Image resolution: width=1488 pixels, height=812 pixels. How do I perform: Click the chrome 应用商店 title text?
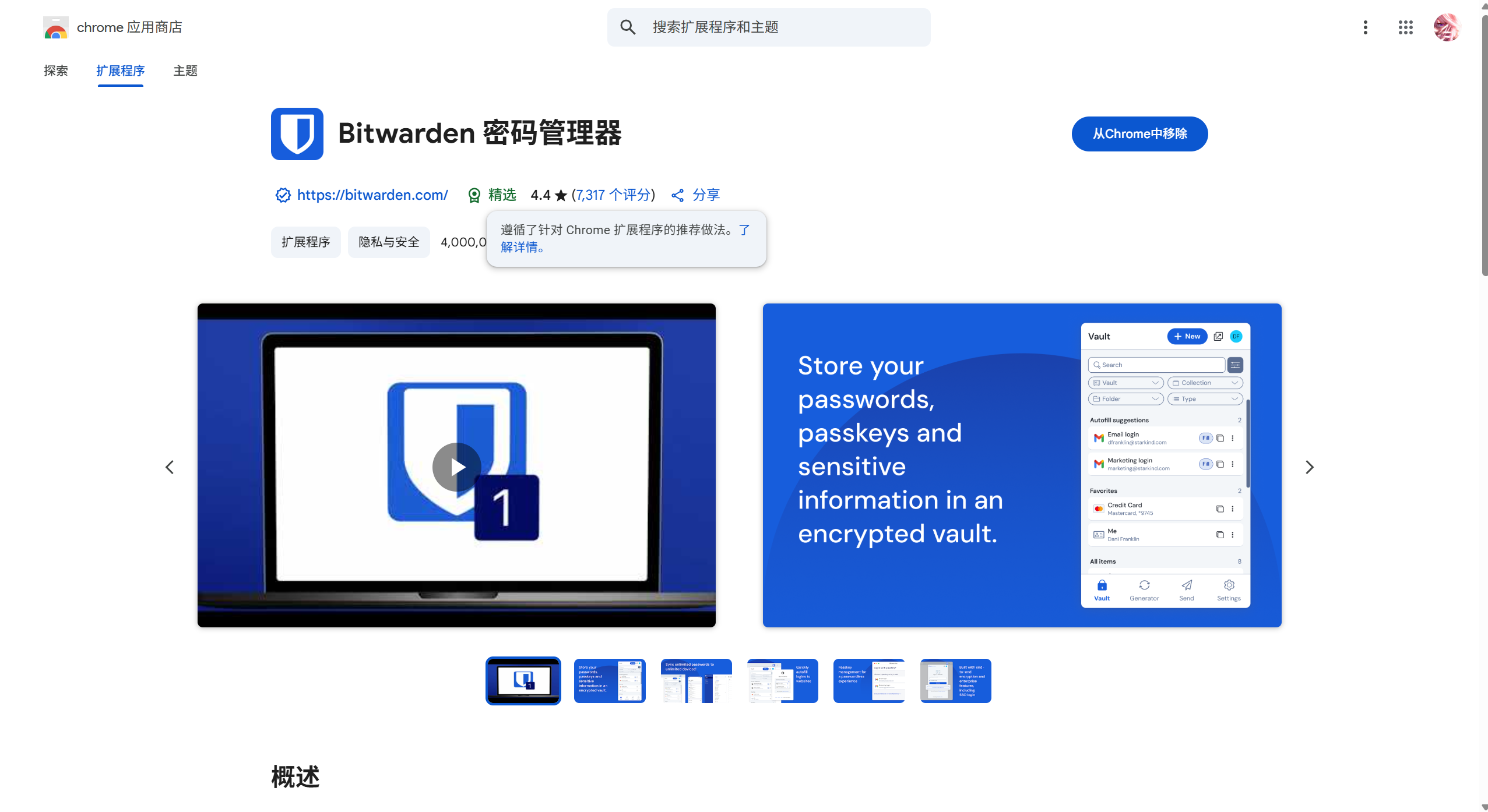[129, 27]
